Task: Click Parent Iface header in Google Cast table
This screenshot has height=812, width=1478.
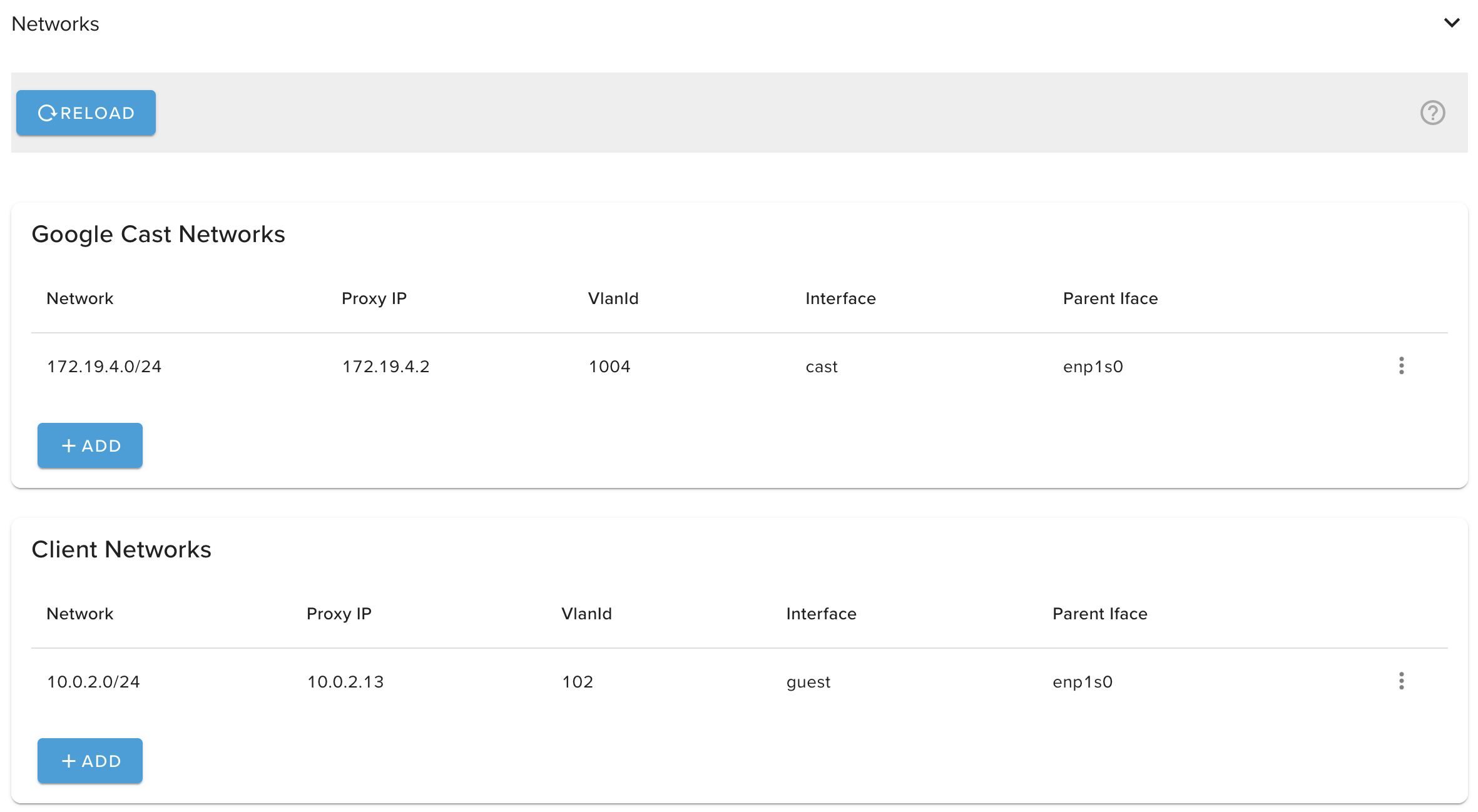Action: click(1110, 298)
